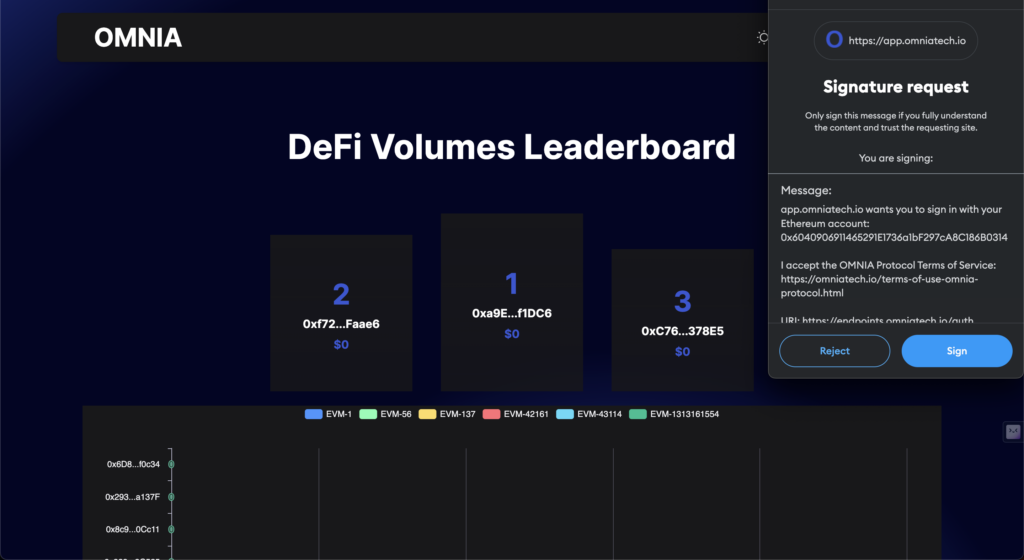Click the Signature request heading
This screenshot has height=560, width=1024.
click(895, 87)
